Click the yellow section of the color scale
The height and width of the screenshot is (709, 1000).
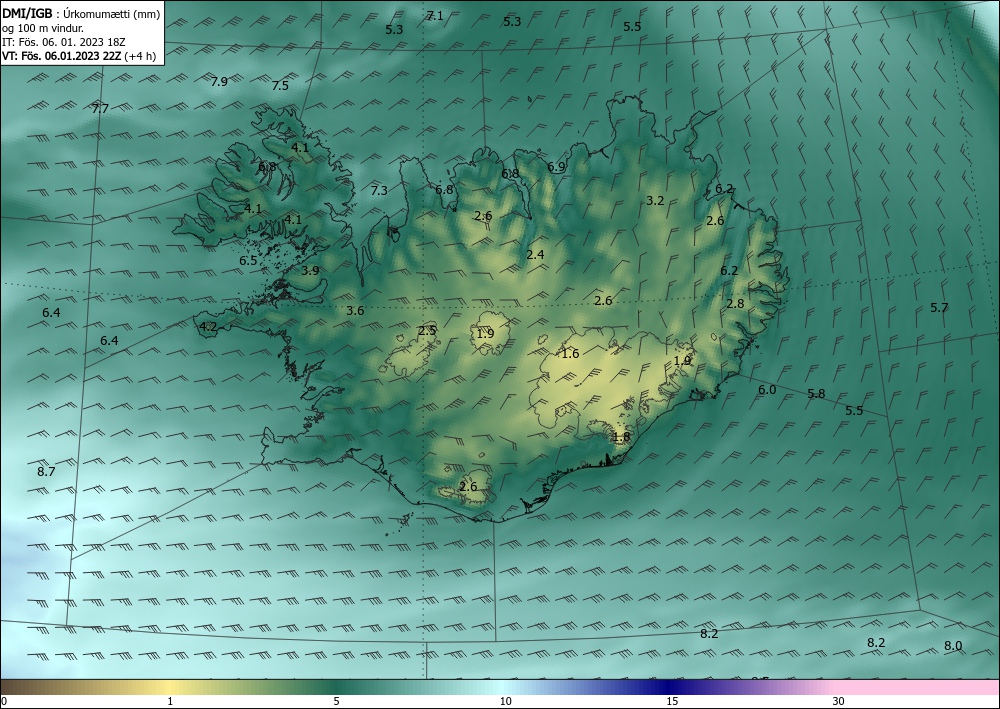169,687
